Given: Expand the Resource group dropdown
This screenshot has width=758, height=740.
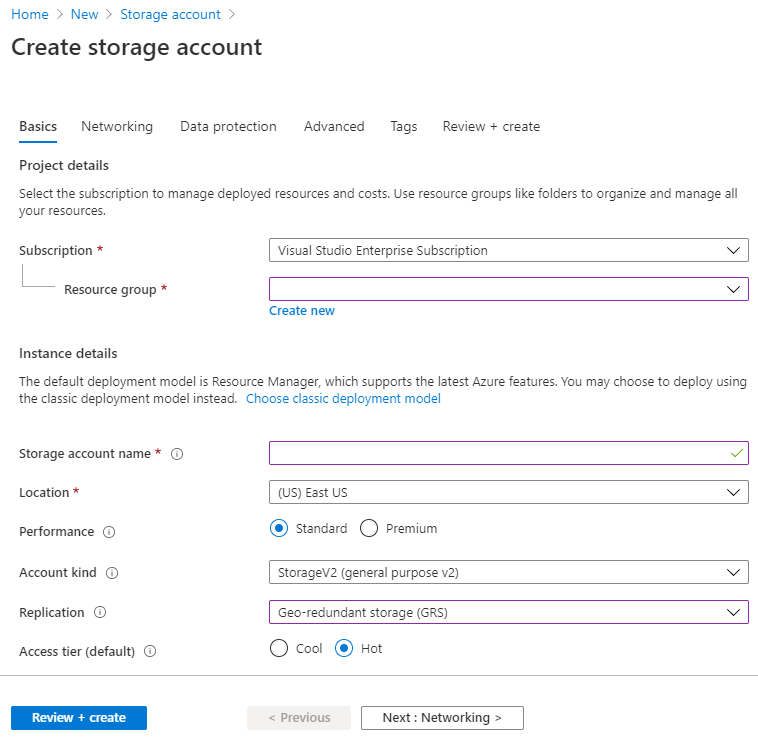Looking at the screenshot, I should tap(508, 289).
